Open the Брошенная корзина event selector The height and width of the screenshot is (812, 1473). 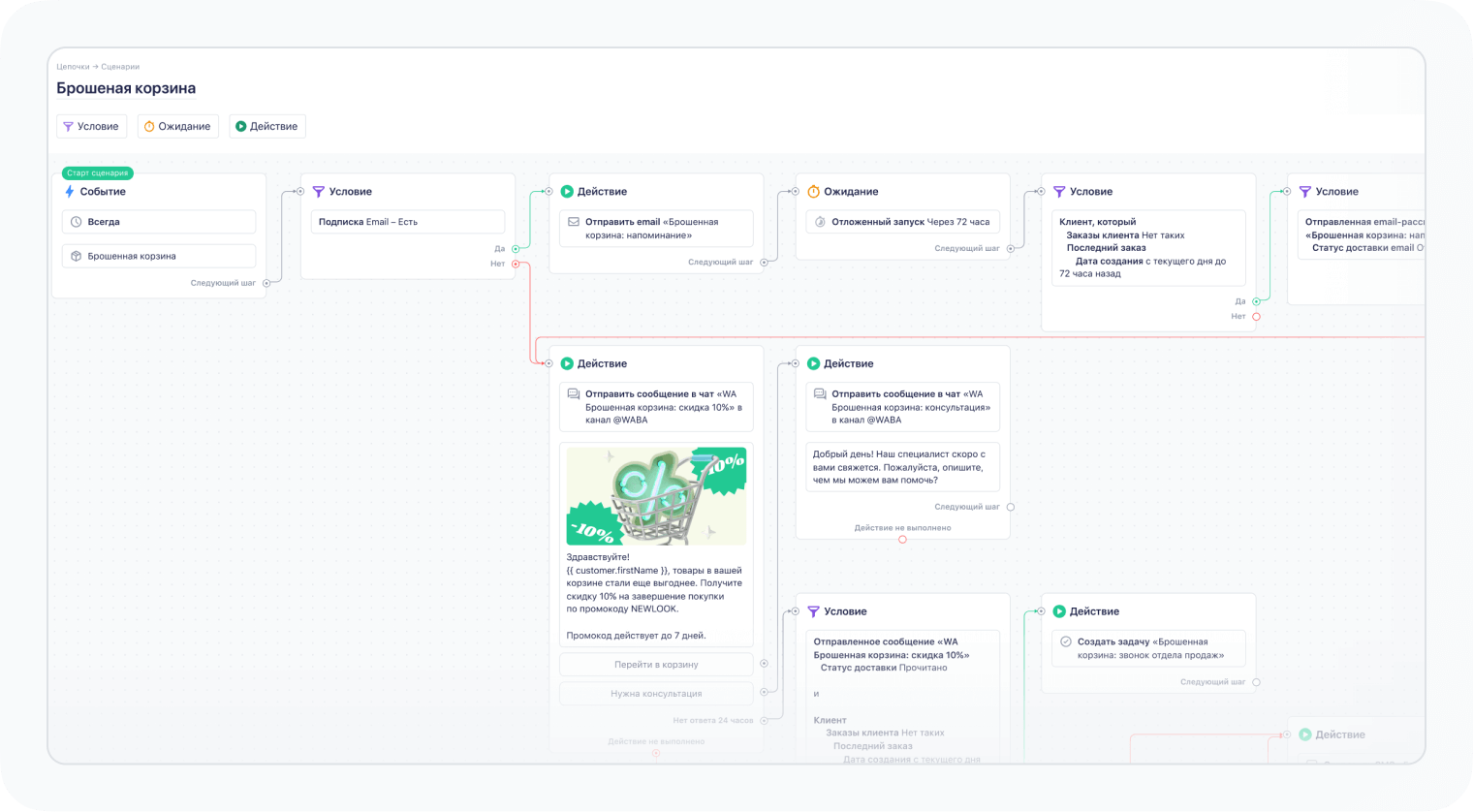pyautogui.click(x=159, y=256)
